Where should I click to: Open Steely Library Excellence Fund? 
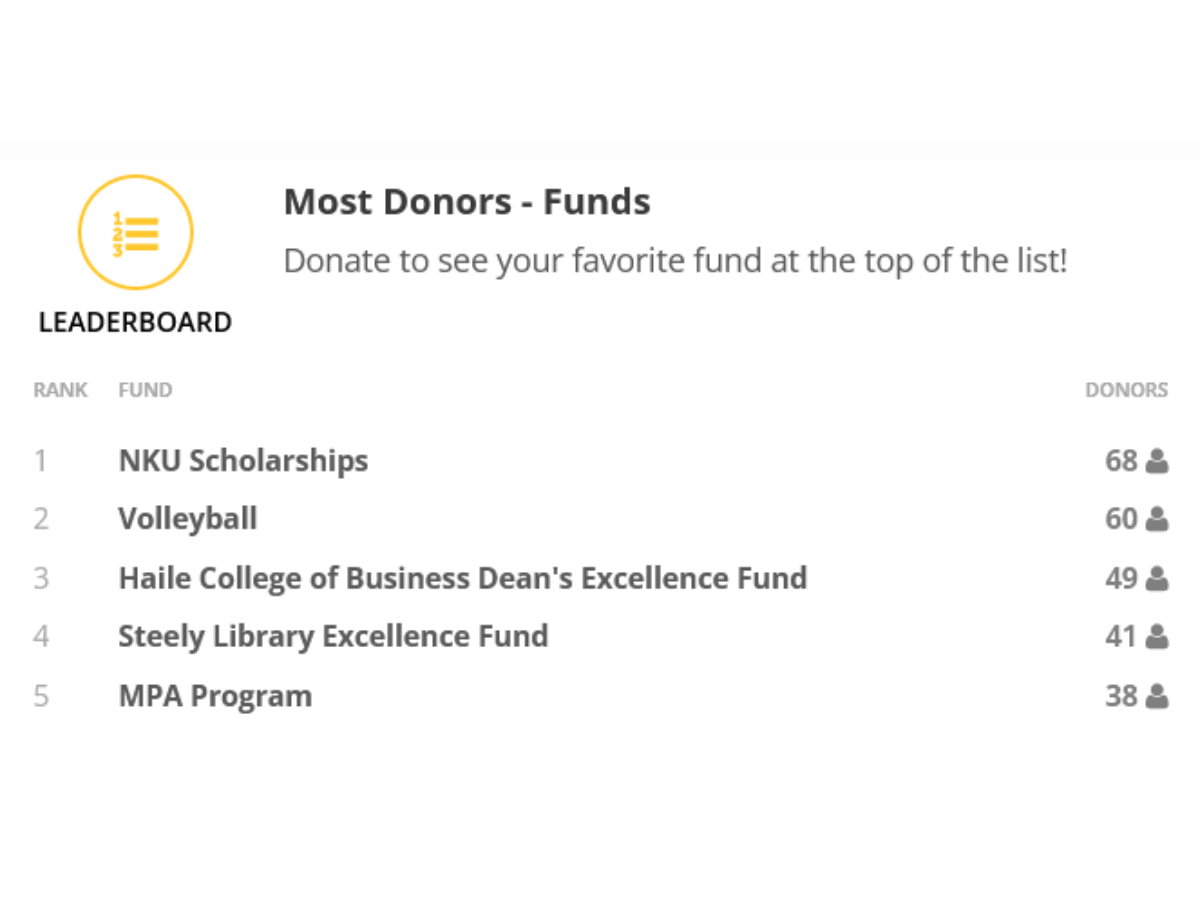(x=333, y=636)
